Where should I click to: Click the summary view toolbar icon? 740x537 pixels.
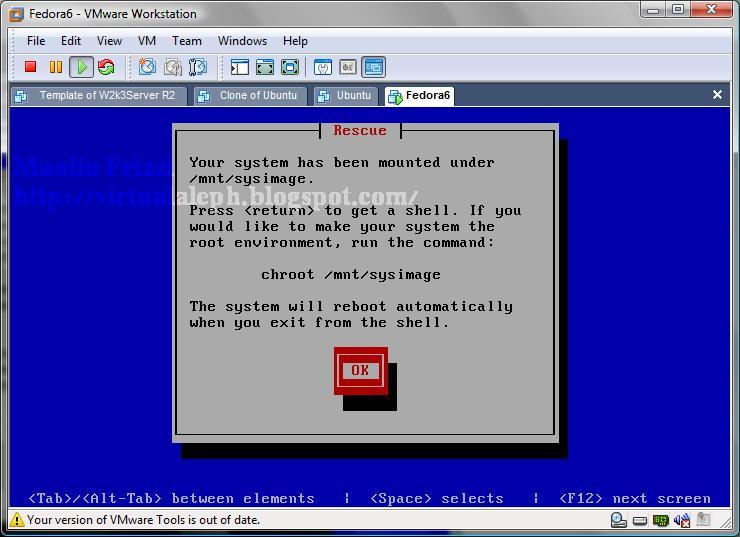point(323,67)
